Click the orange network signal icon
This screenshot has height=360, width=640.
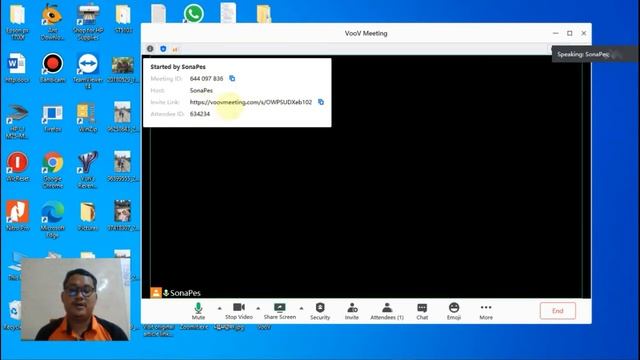click(x=175, y=49)
